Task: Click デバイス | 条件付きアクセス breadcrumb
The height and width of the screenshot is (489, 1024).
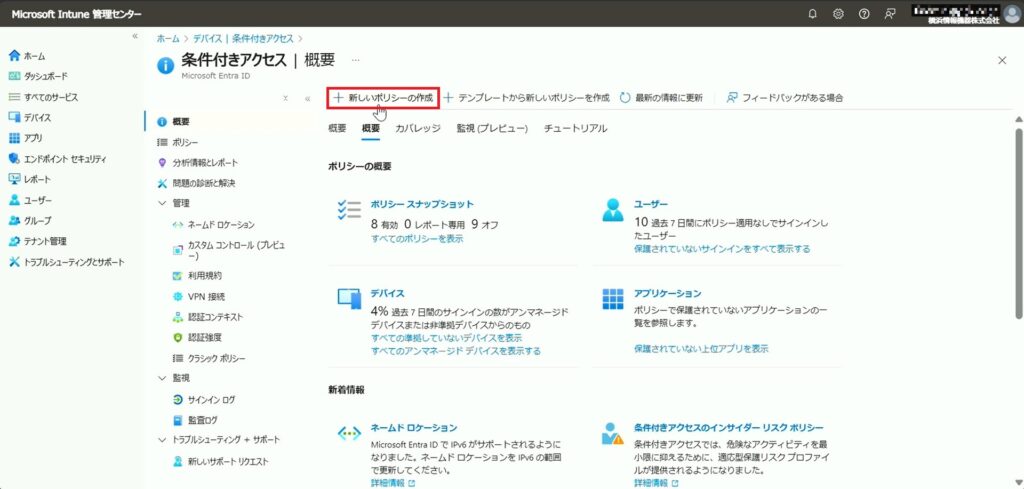Action: point(243,39)
